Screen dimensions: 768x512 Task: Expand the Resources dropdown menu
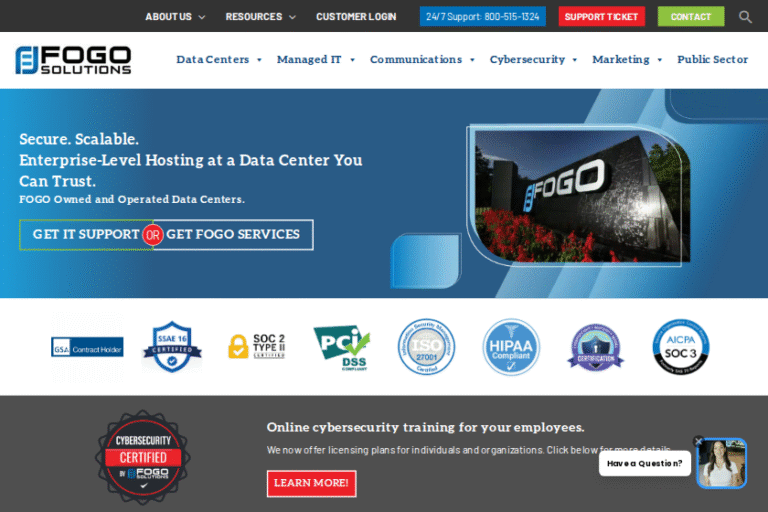[260, 17]
